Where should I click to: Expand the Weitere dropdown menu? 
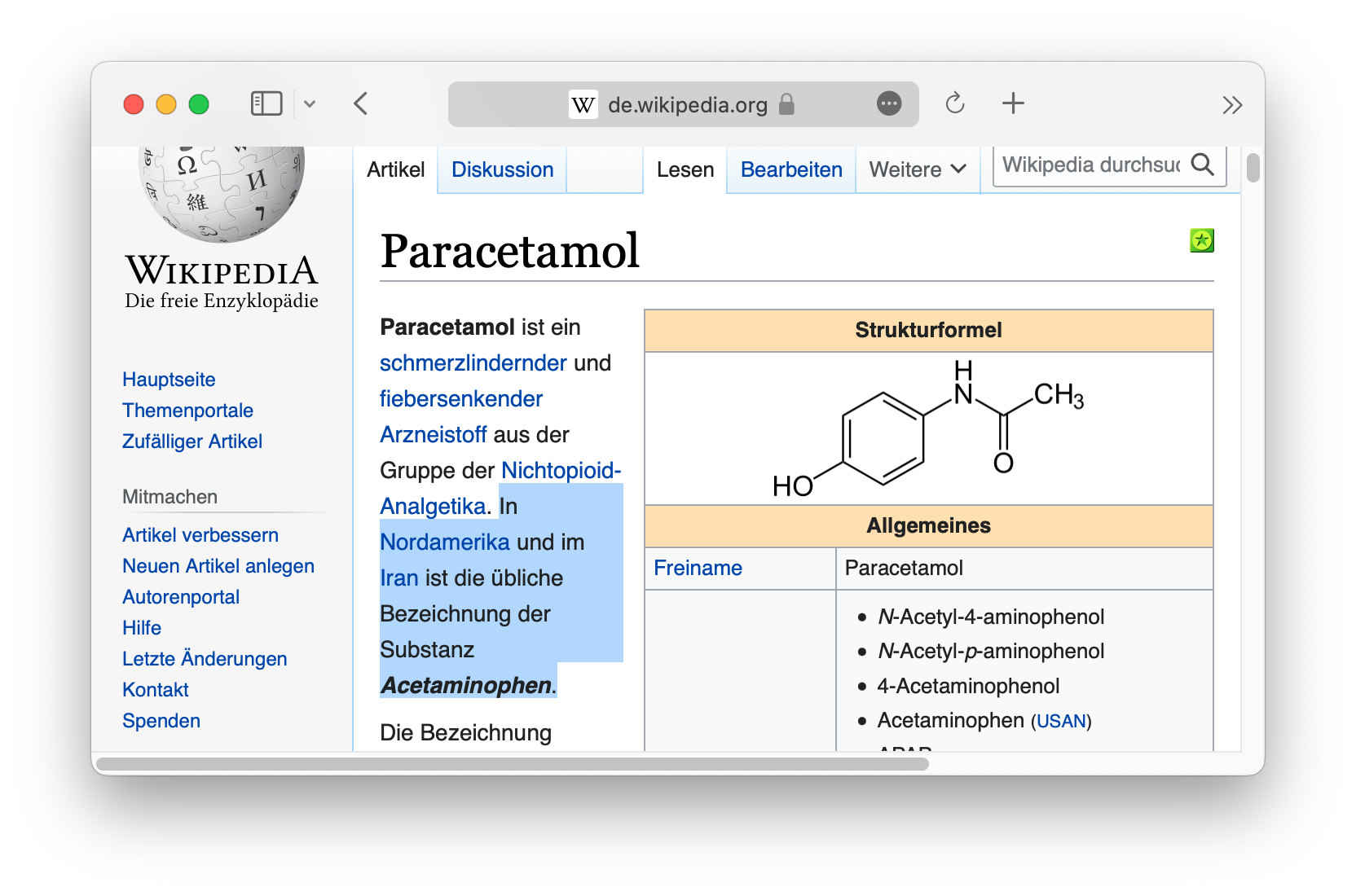click(x=918, y=169)
